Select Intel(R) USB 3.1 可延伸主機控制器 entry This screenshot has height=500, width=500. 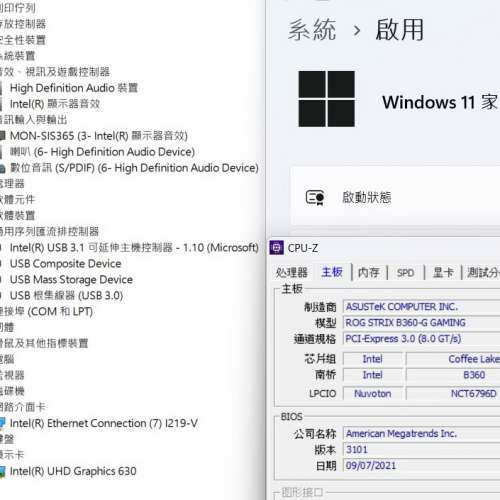pyautogui.click(x=134, y=248)
